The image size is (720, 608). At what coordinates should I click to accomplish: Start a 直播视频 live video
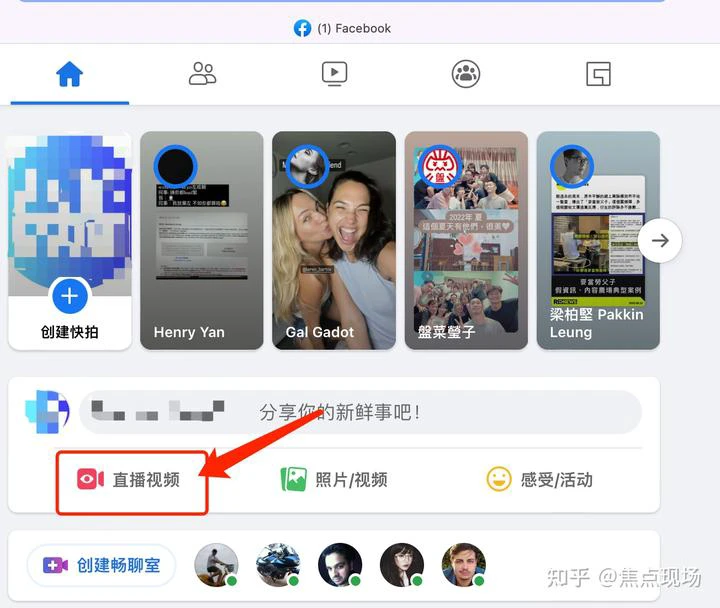click(x=129, y=480)
